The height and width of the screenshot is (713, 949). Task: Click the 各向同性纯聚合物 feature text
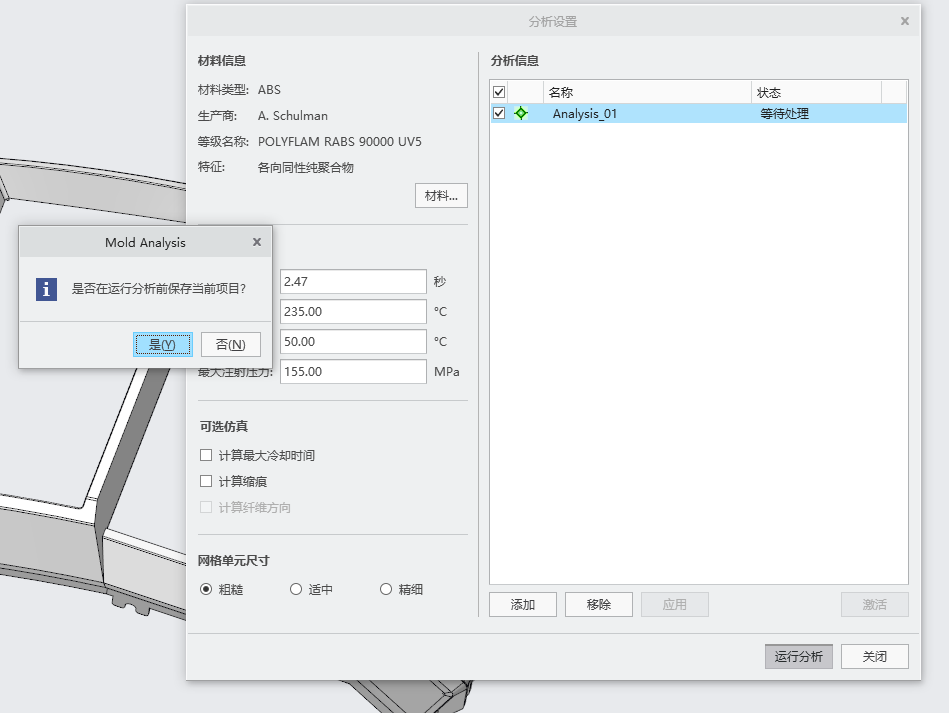306,168
